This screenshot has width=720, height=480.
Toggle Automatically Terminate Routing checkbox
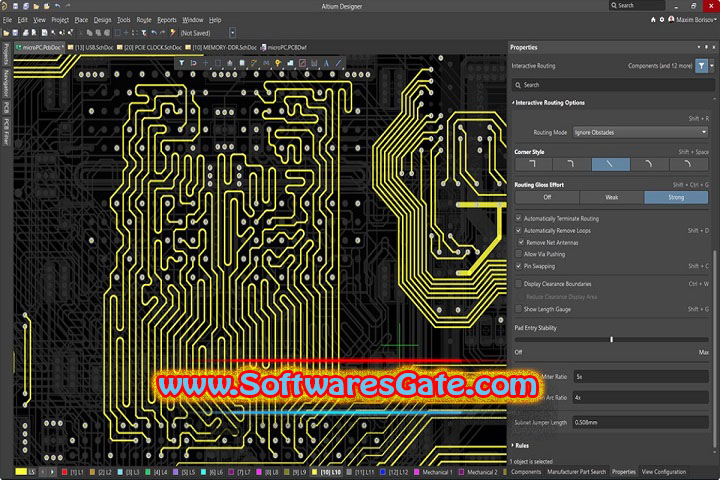pos(518,218)
